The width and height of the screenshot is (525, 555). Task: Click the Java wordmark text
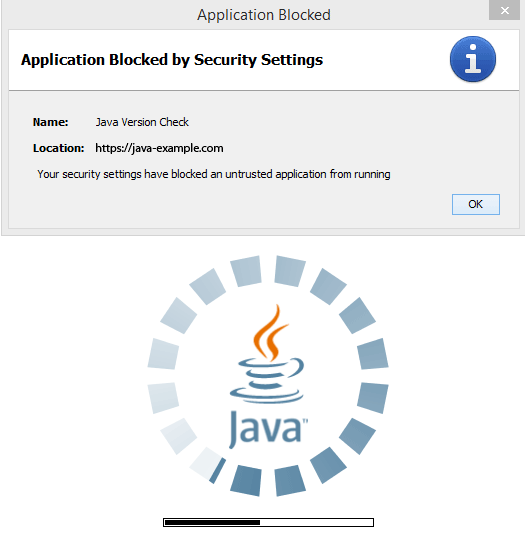coord(265,429)
